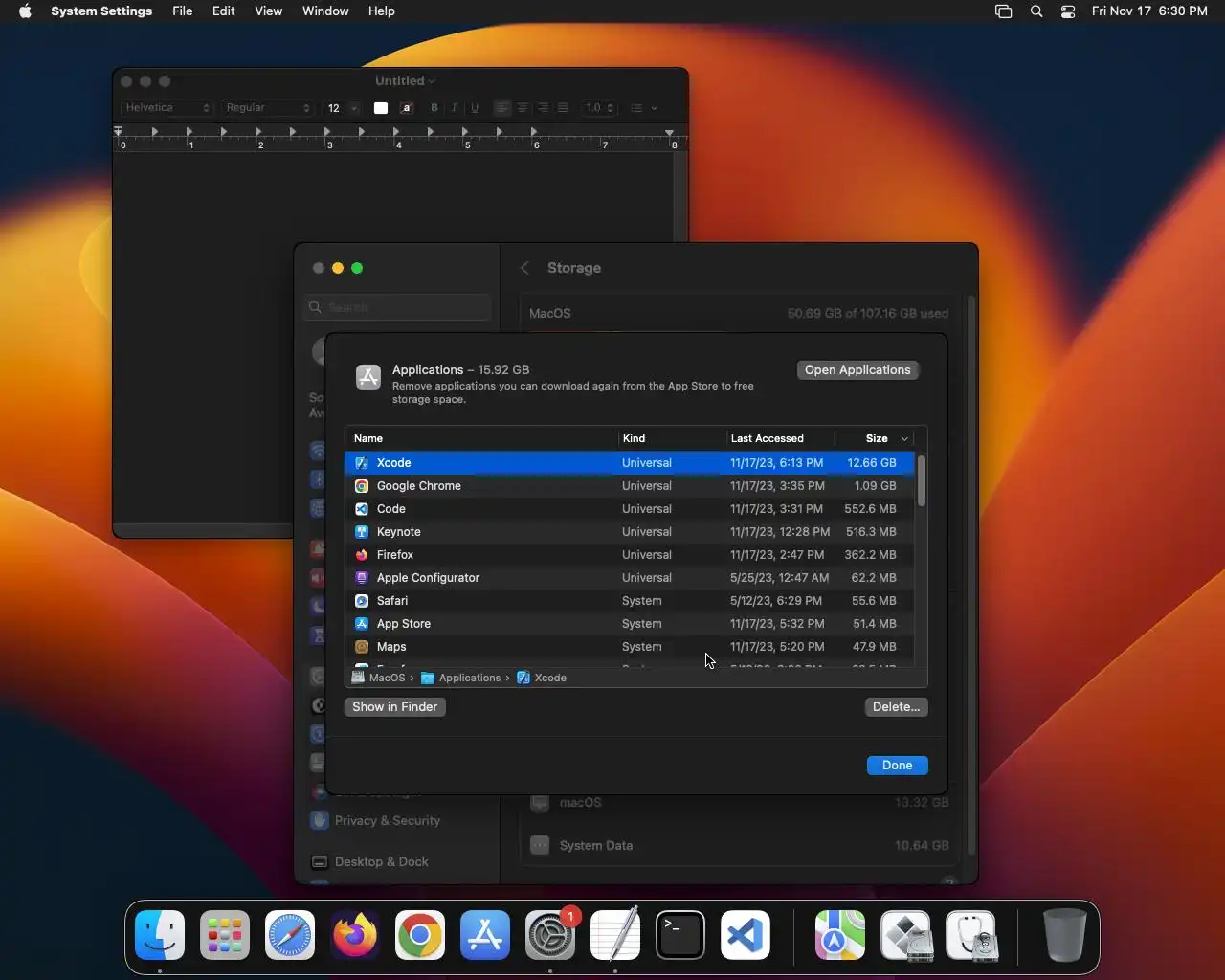Screen dimensions: 1225x980
Task: Open Boot Camp Assistant in the Dock
Action: coord(905,934)
